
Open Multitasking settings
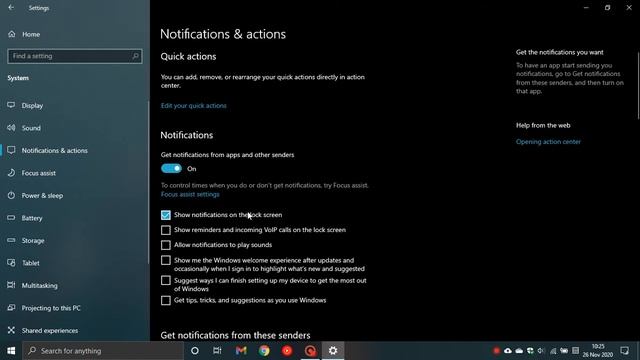(x=75, y=285)
